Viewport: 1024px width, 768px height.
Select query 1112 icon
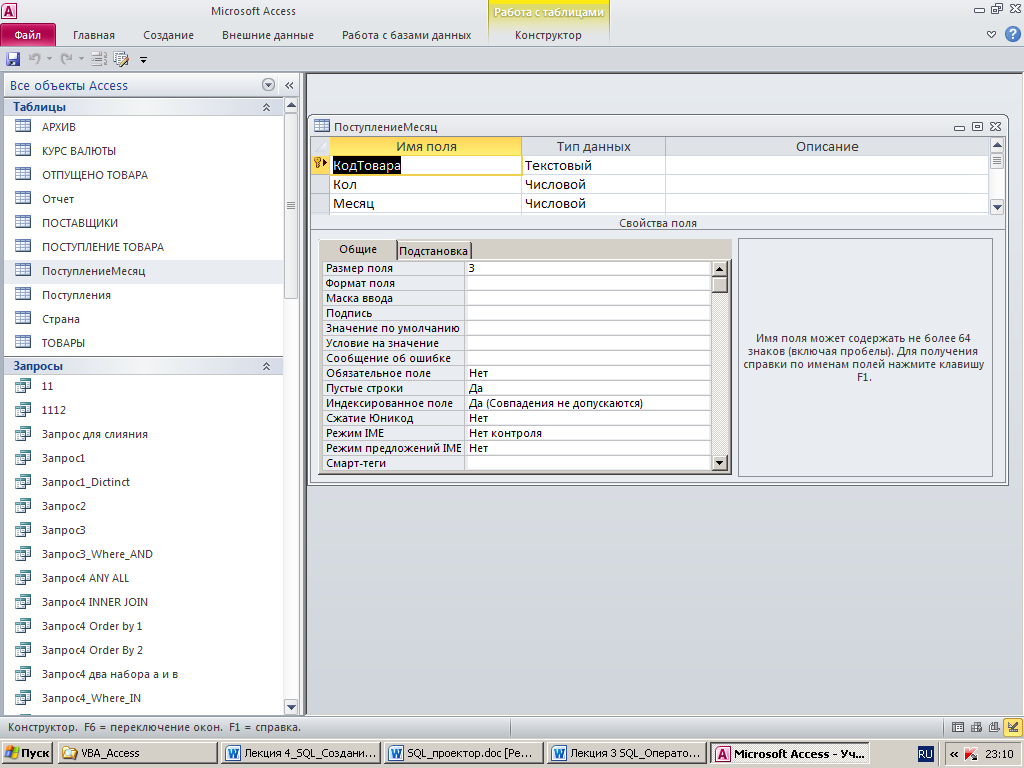pos(23,409)
